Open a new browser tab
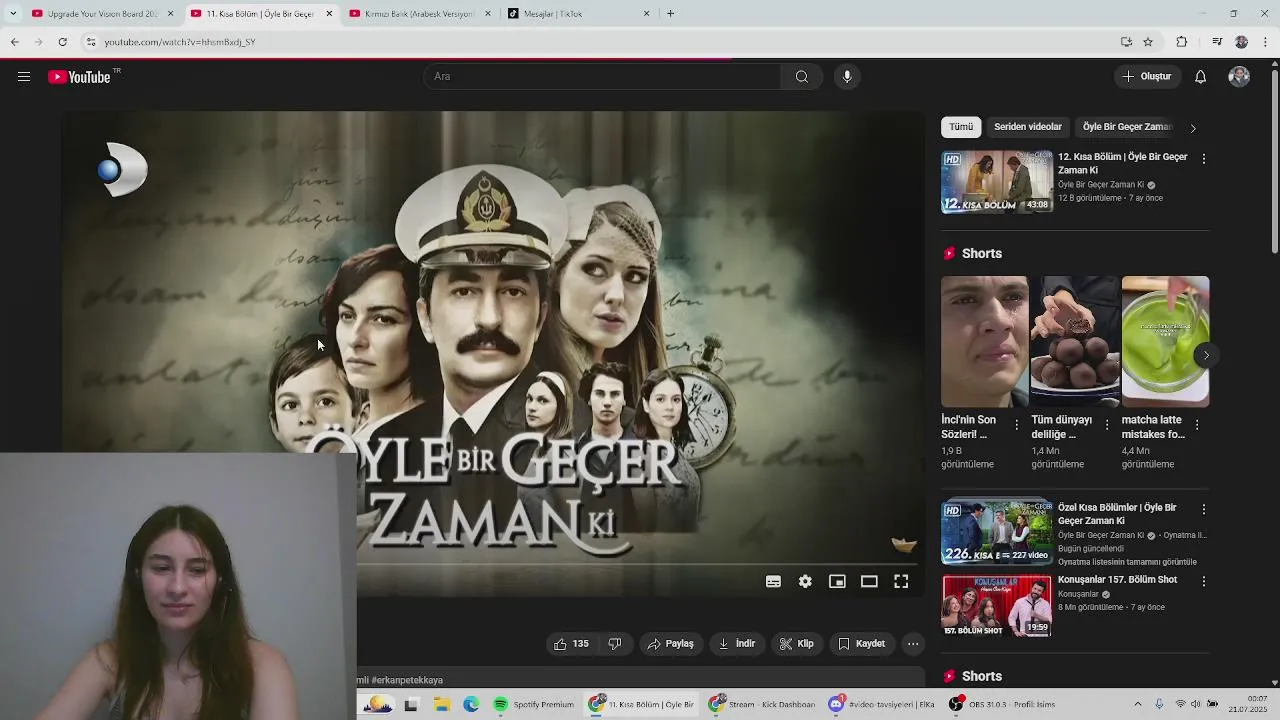This screenshot has width=1280, height=720. [670, 14]
